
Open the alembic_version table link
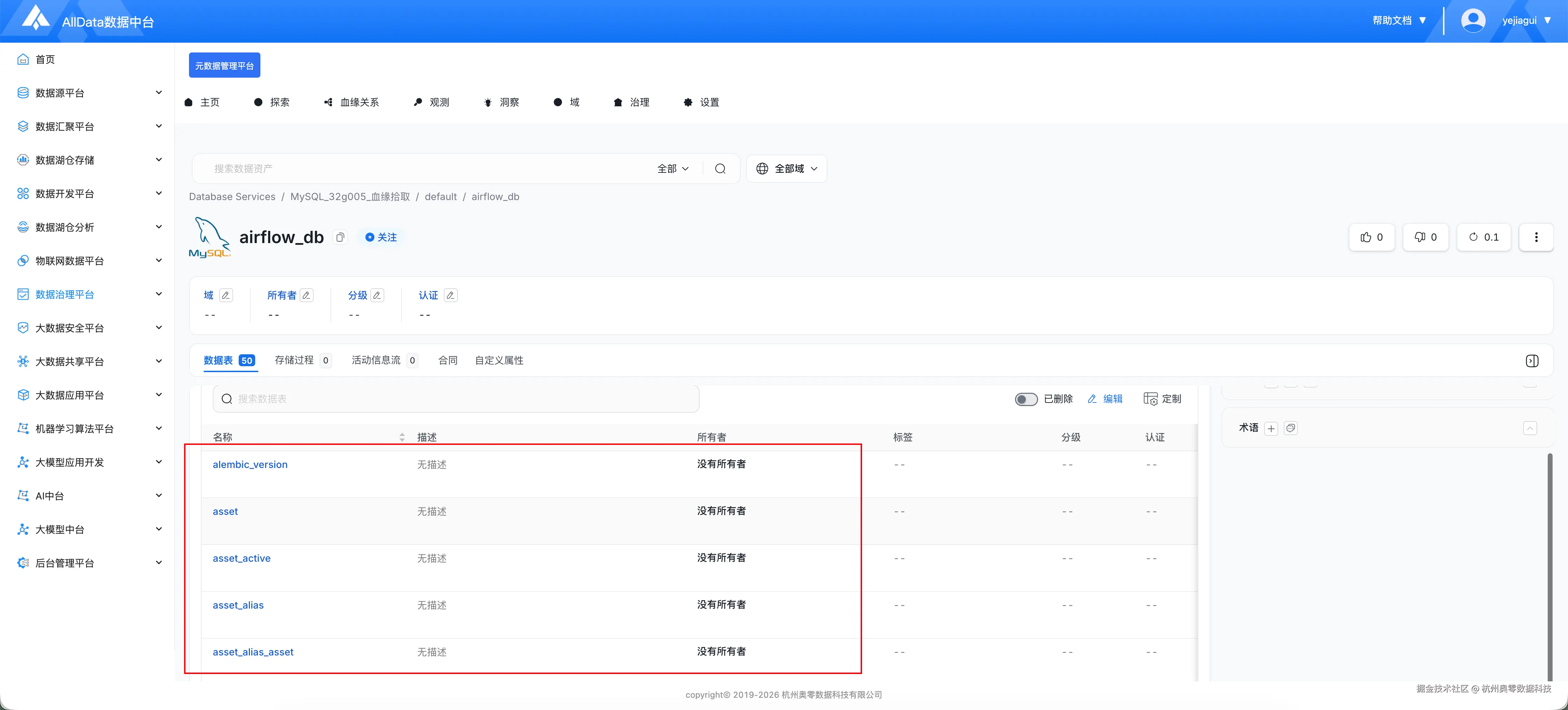click(x=250, y=465)
